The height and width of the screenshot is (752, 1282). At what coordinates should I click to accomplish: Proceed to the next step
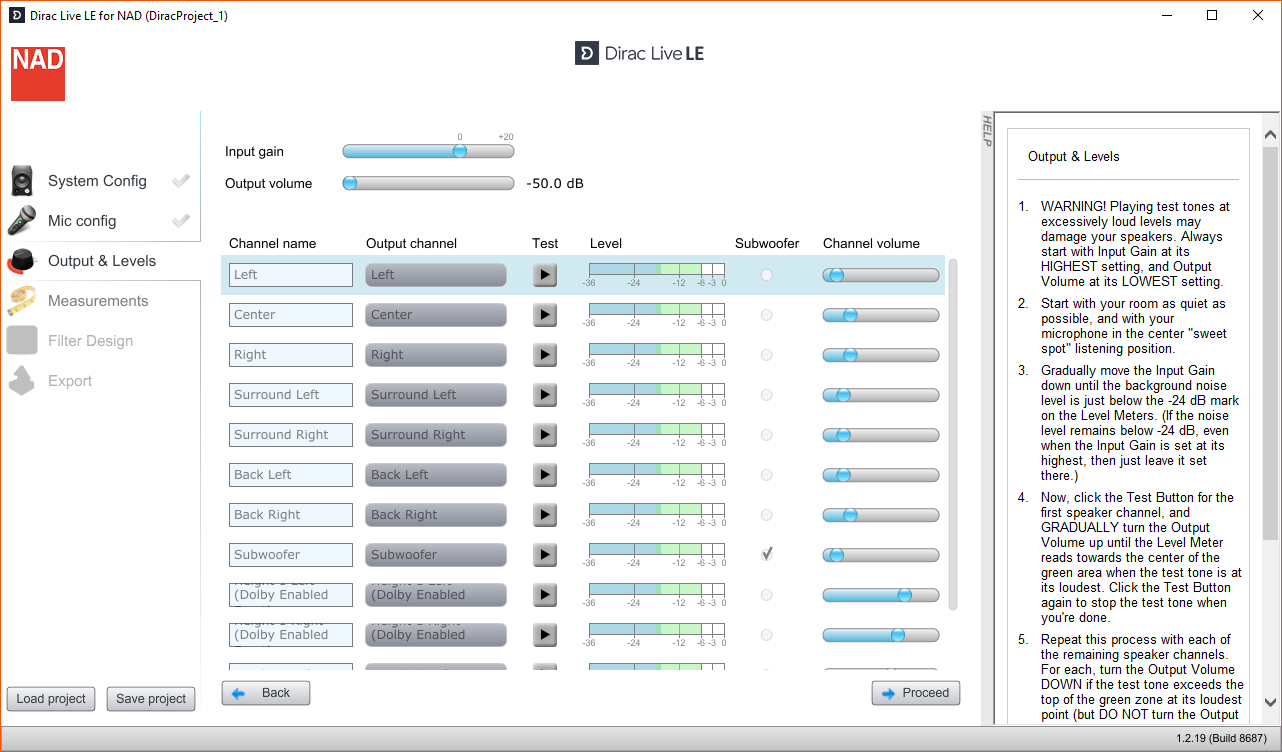916,693
